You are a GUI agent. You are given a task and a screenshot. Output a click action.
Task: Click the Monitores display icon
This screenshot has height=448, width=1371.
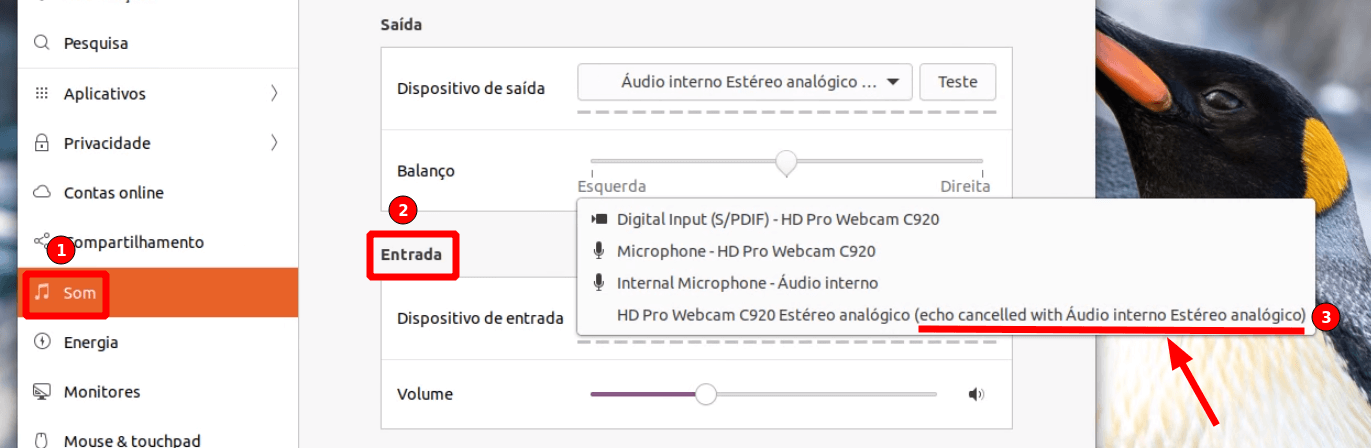[42, 391]
